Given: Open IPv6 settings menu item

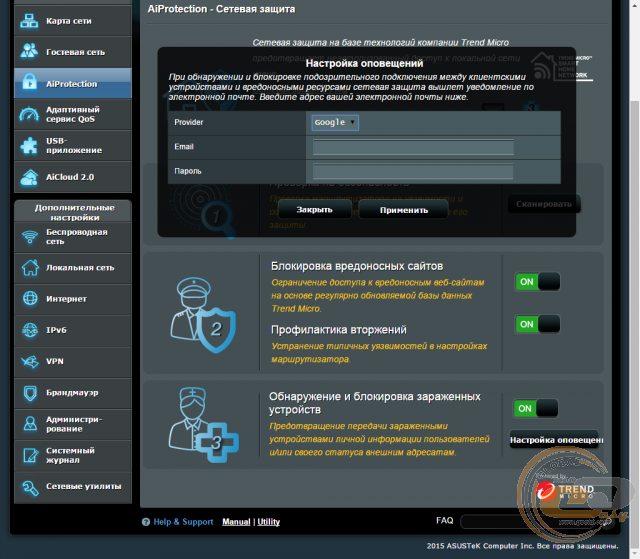Looking at the screenshot, I should [73, 331].
